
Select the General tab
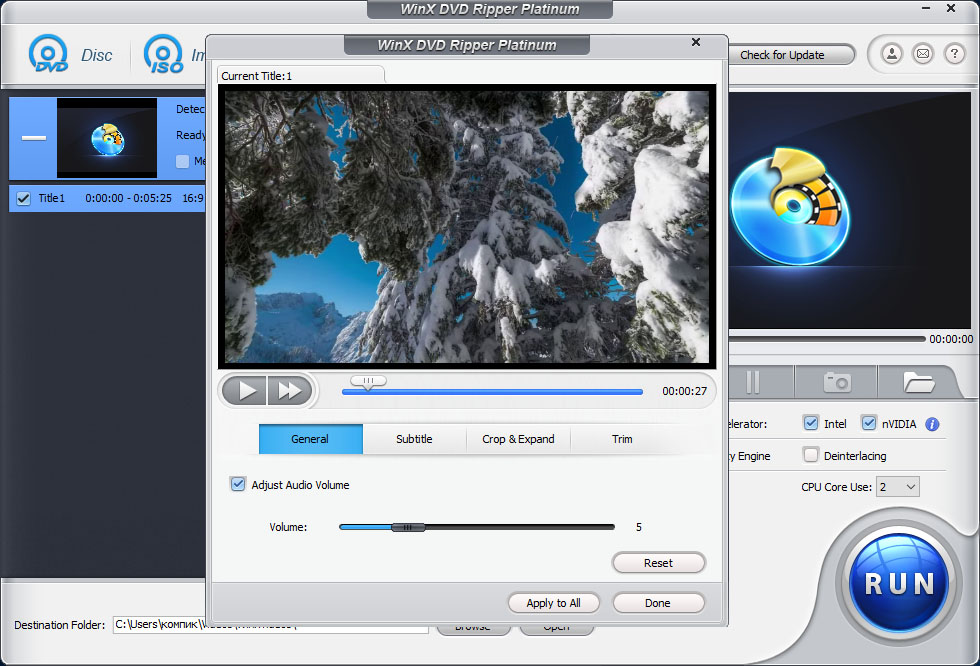coord(311,439)
